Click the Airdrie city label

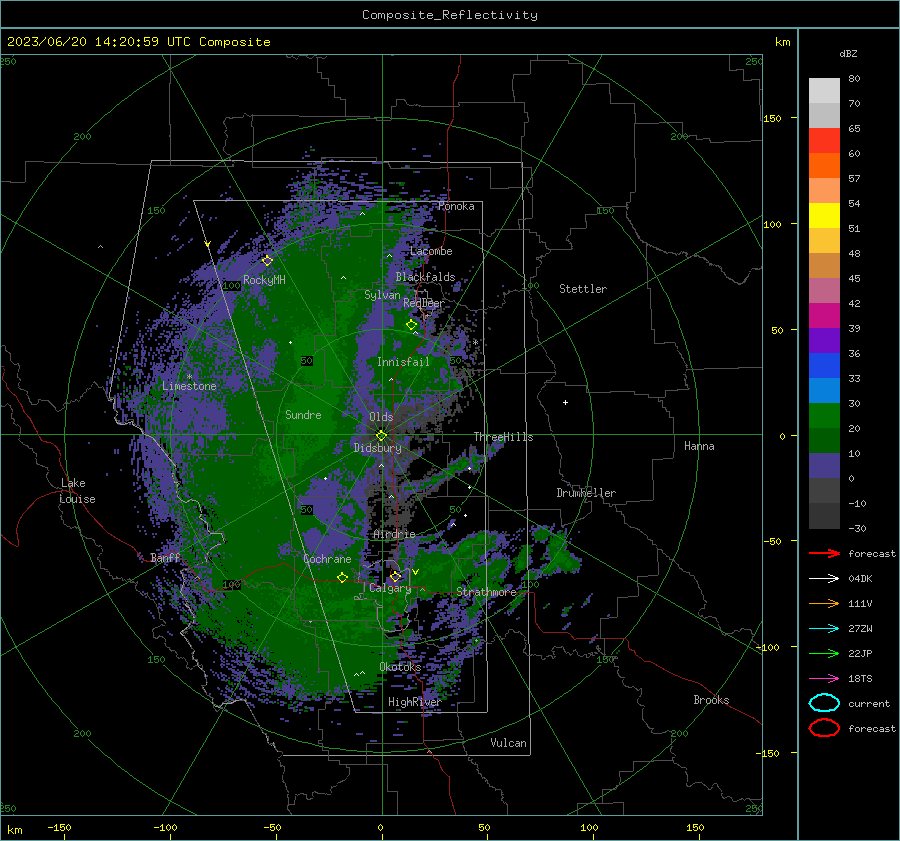pos(394,534)
